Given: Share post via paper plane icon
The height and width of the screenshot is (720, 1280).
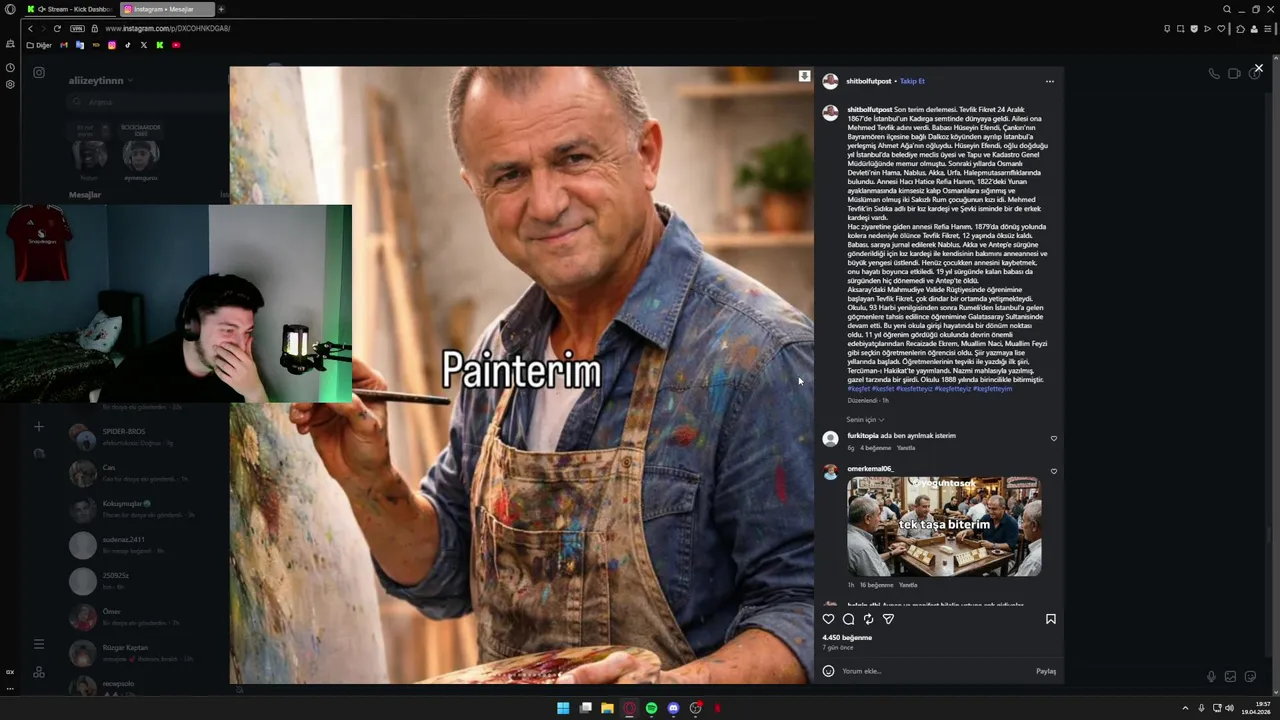Looking at the screenshot, I should (x=888, y=619).
